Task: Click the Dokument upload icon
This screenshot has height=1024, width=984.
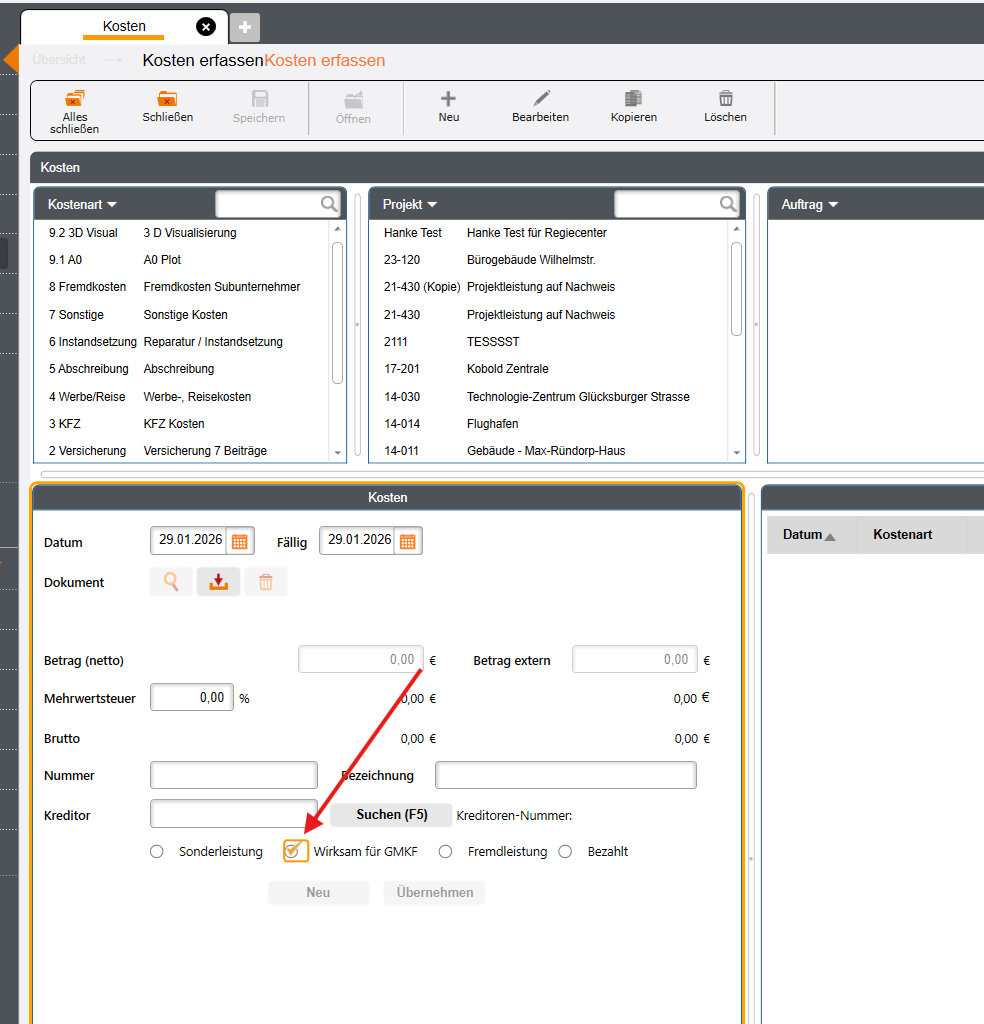Action: (x=218, y=582)
